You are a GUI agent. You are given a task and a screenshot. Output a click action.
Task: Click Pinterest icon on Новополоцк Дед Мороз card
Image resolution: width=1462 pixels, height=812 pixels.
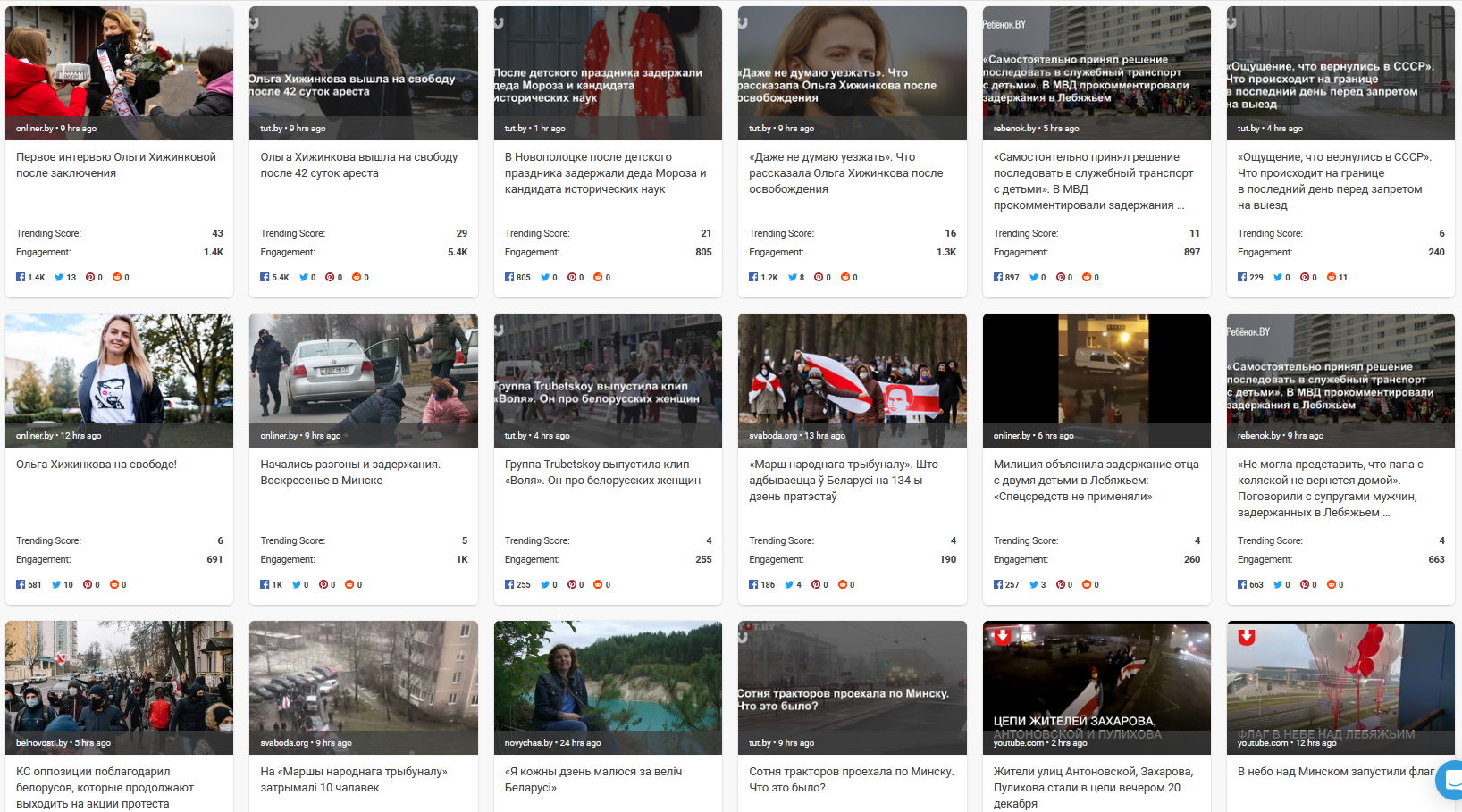[572, 278]
